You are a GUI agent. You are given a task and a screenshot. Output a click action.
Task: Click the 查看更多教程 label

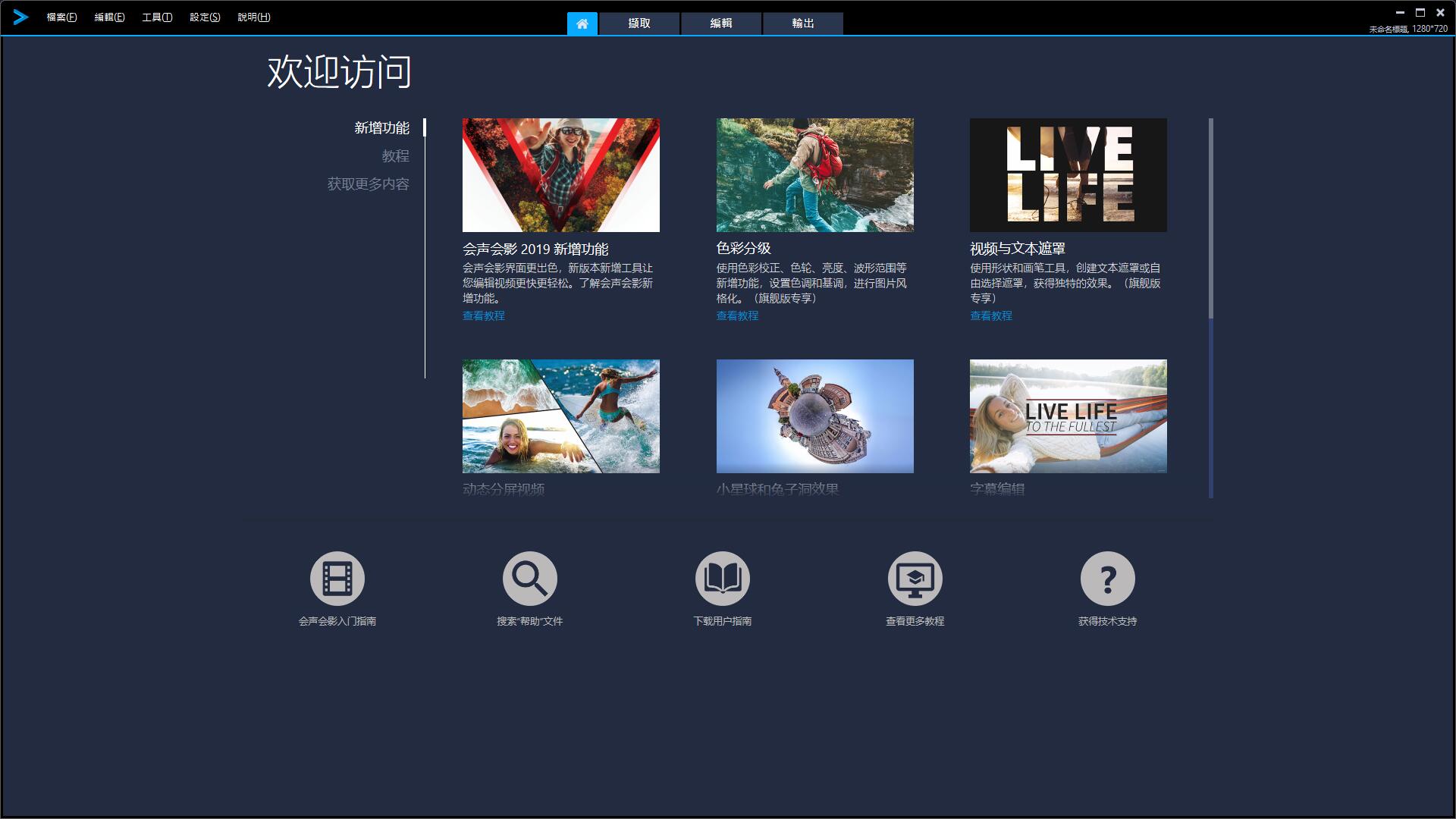[915, 621]
